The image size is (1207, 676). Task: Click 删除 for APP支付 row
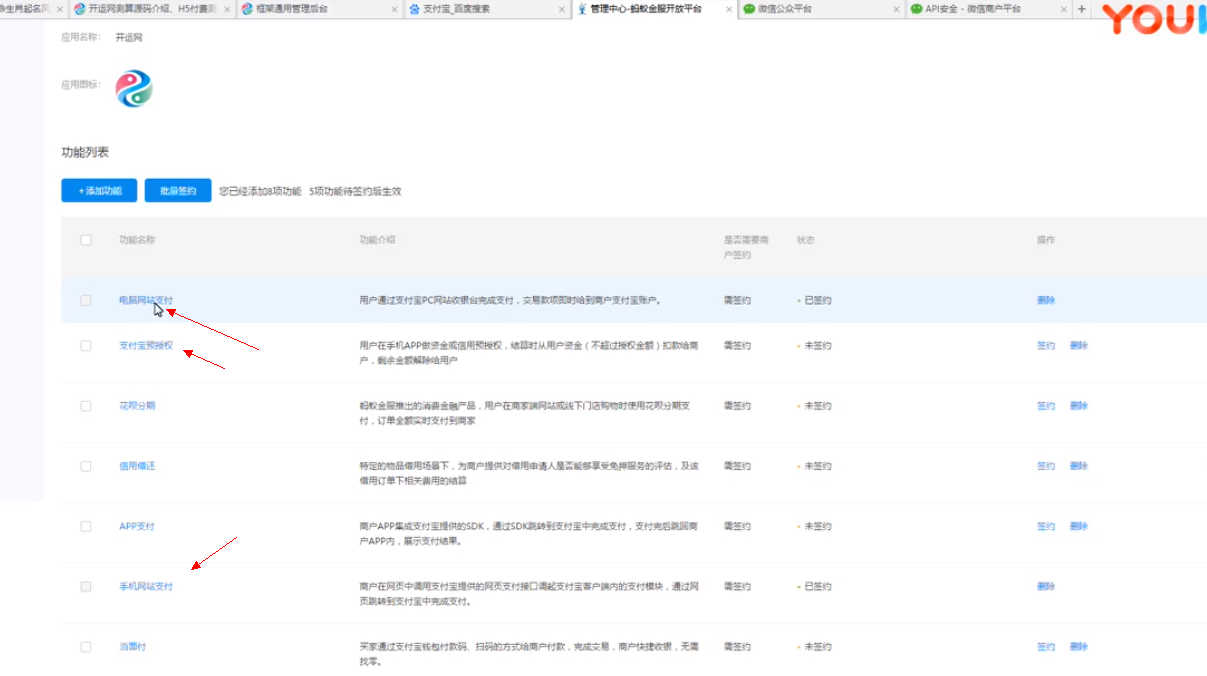coord(1079,526)
